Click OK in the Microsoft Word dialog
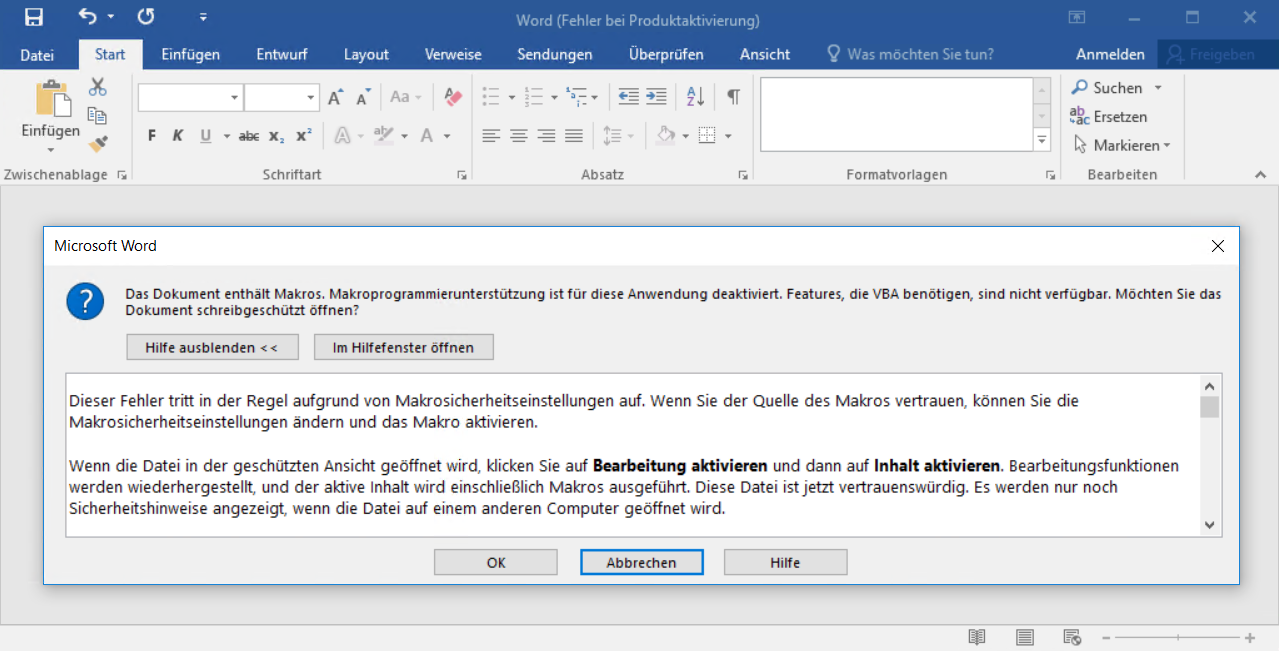Image resolution: width=1279 pixels, height=651 pixels. coord(496,562)
